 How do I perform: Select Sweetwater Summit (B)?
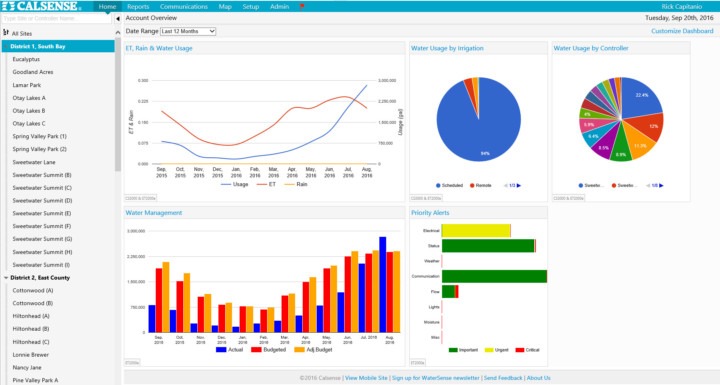(42, 175)
